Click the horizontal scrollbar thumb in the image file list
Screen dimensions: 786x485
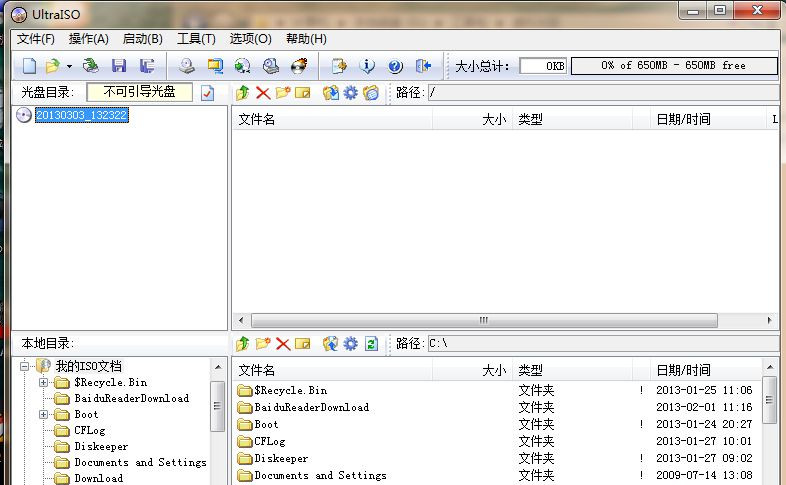[x=484, y=320]
